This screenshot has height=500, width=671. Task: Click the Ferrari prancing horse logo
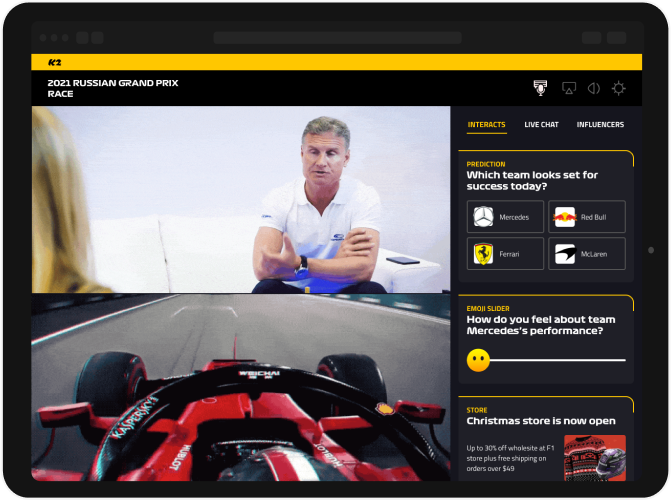(x=483, y=254)
